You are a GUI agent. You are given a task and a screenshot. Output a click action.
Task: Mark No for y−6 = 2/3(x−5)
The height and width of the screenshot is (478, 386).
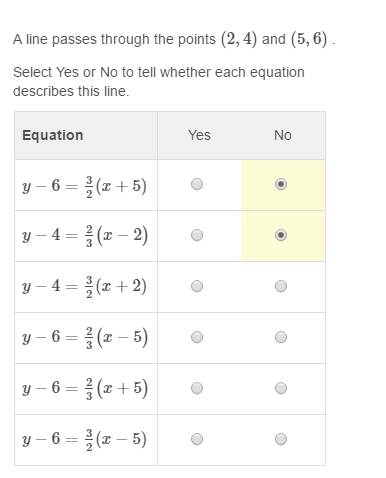tap(281, 337)
